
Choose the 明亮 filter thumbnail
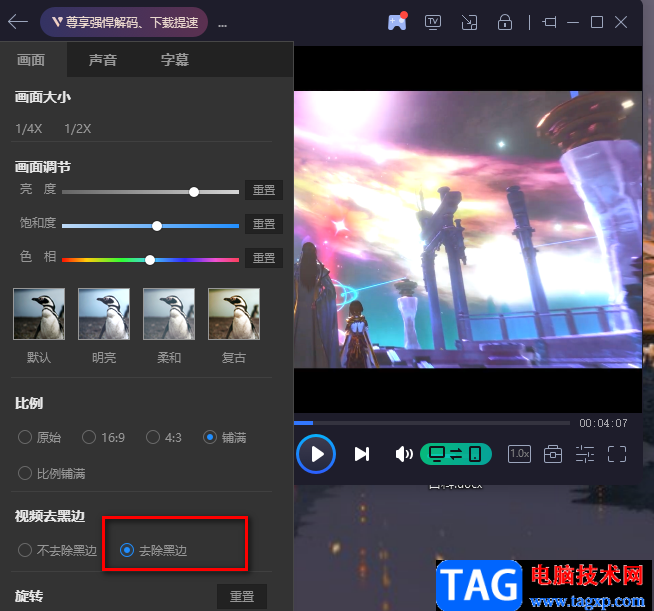coord(104,314)
